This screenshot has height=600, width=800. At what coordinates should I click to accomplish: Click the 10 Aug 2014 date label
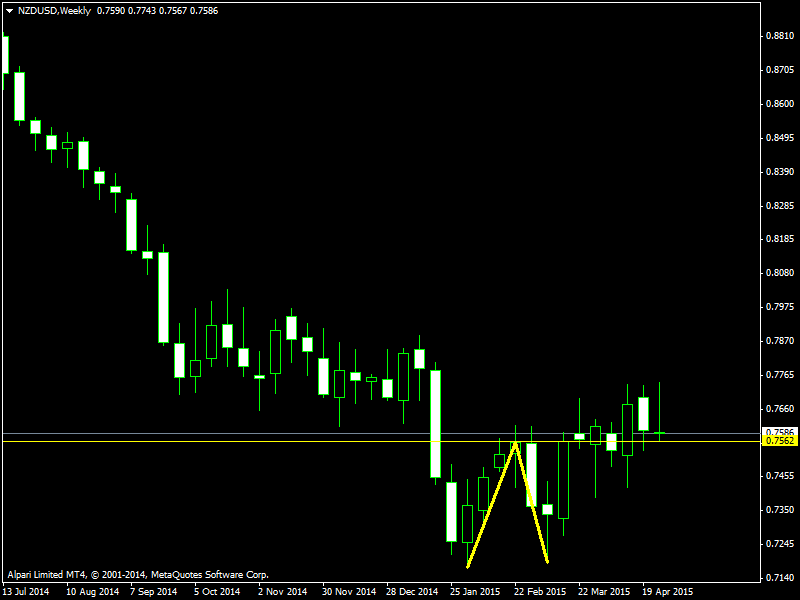coord(92,592)
